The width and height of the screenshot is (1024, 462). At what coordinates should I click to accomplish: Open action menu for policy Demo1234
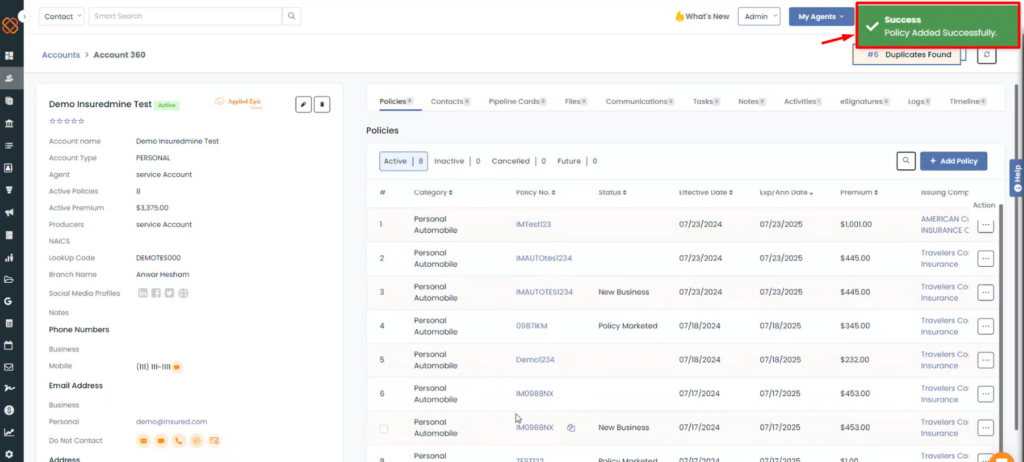985,360
